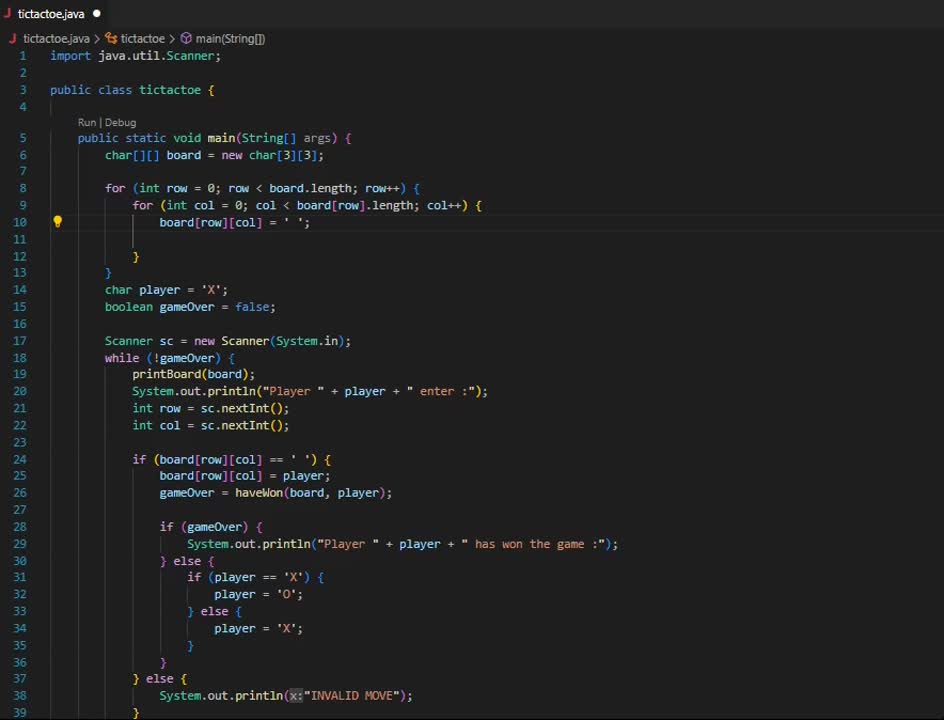Screen dimensions: 944x720
Task: Click the 'boolean gameOver = false' line
Action: click(x=190, y=307)
